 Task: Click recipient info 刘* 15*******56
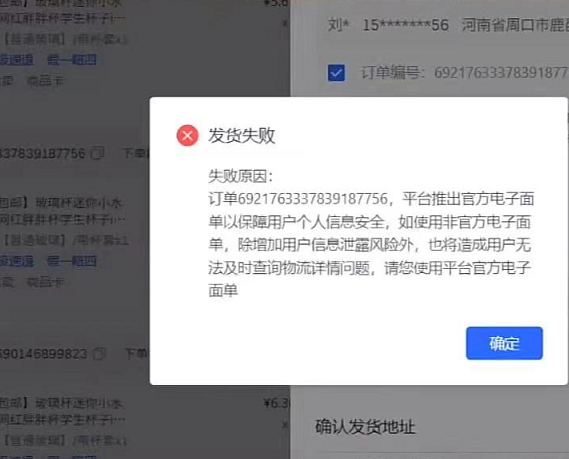388,25
